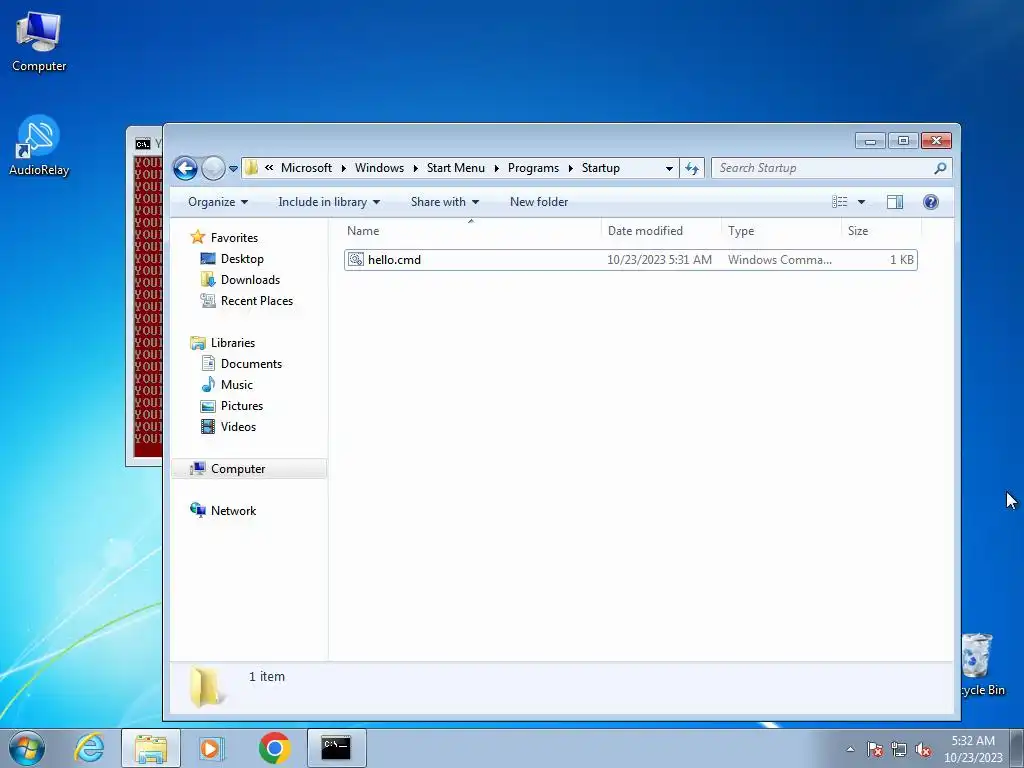Click the greyed Forward arrow button
1024x768 pixels.
coord(213,168)
